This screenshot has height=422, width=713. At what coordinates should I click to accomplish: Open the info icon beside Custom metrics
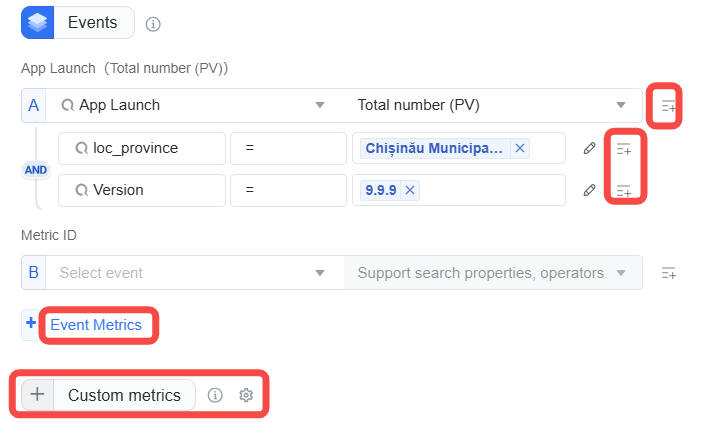point(215,395)
